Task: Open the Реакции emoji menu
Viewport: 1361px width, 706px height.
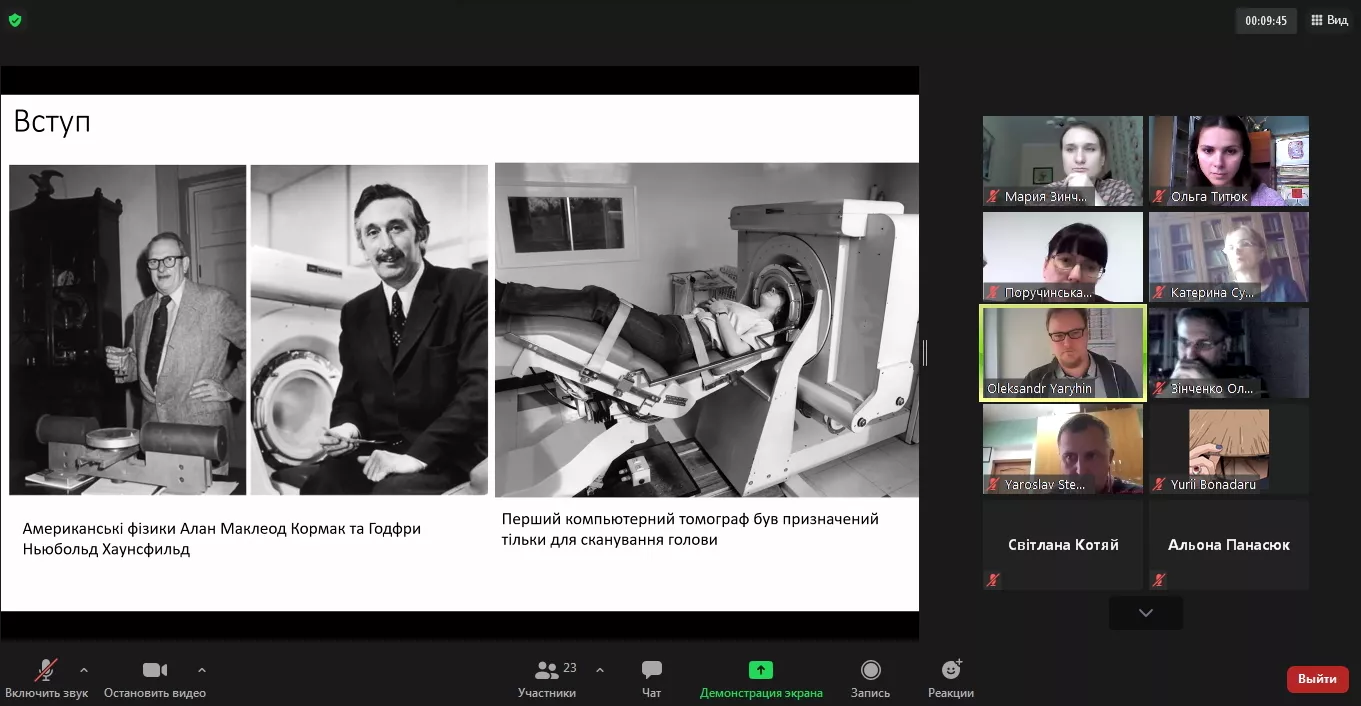Action: point(950,670)
